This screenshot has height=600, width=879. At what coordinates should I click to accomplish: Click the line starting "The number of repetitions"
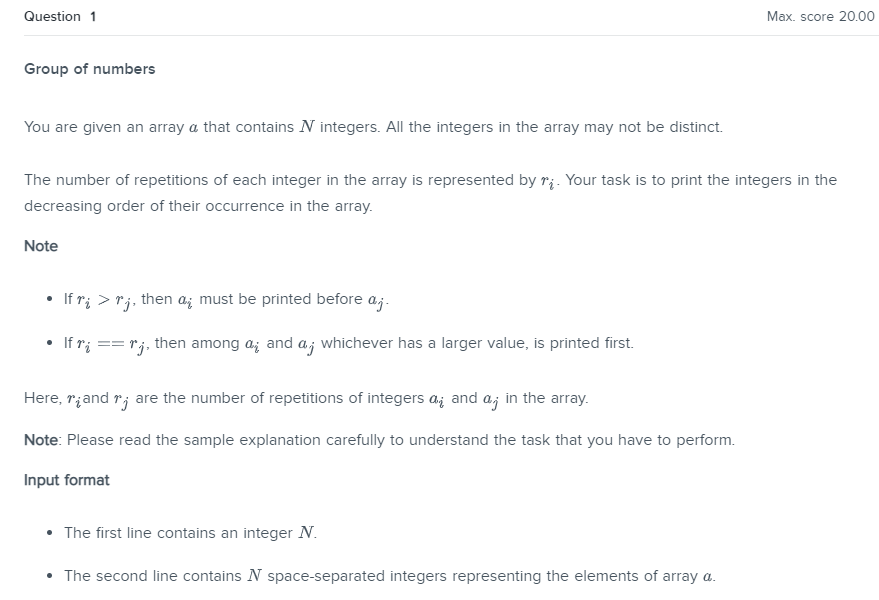(431, 180)
